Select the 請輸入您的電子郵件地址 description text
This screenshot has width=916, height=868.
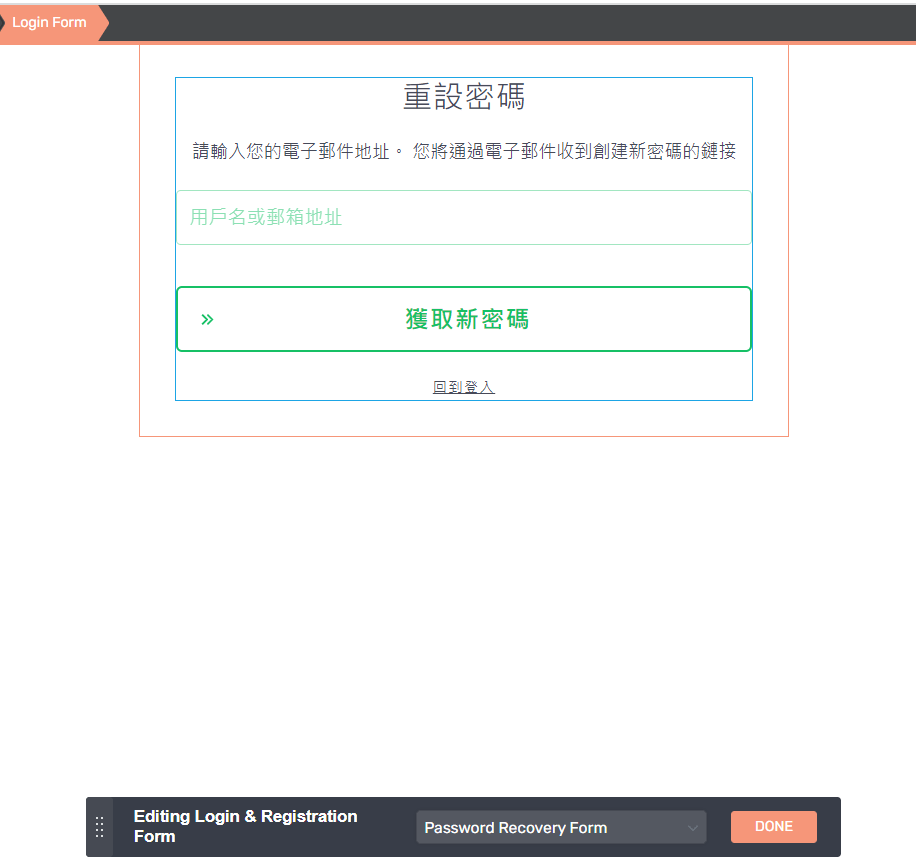pos(464,151)
